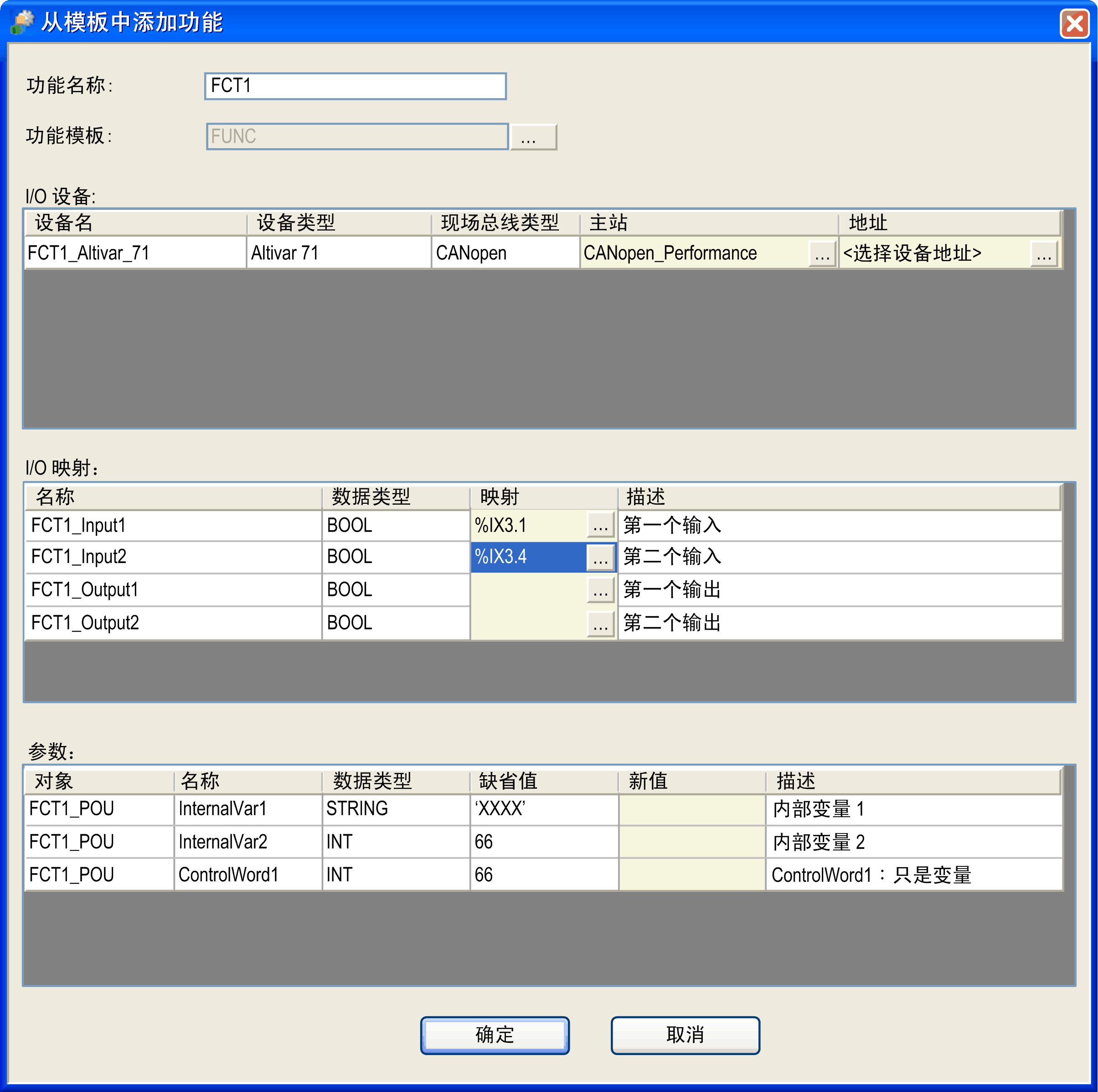Select the FCT1_Input1 mapping row

(x=170, y=526)
